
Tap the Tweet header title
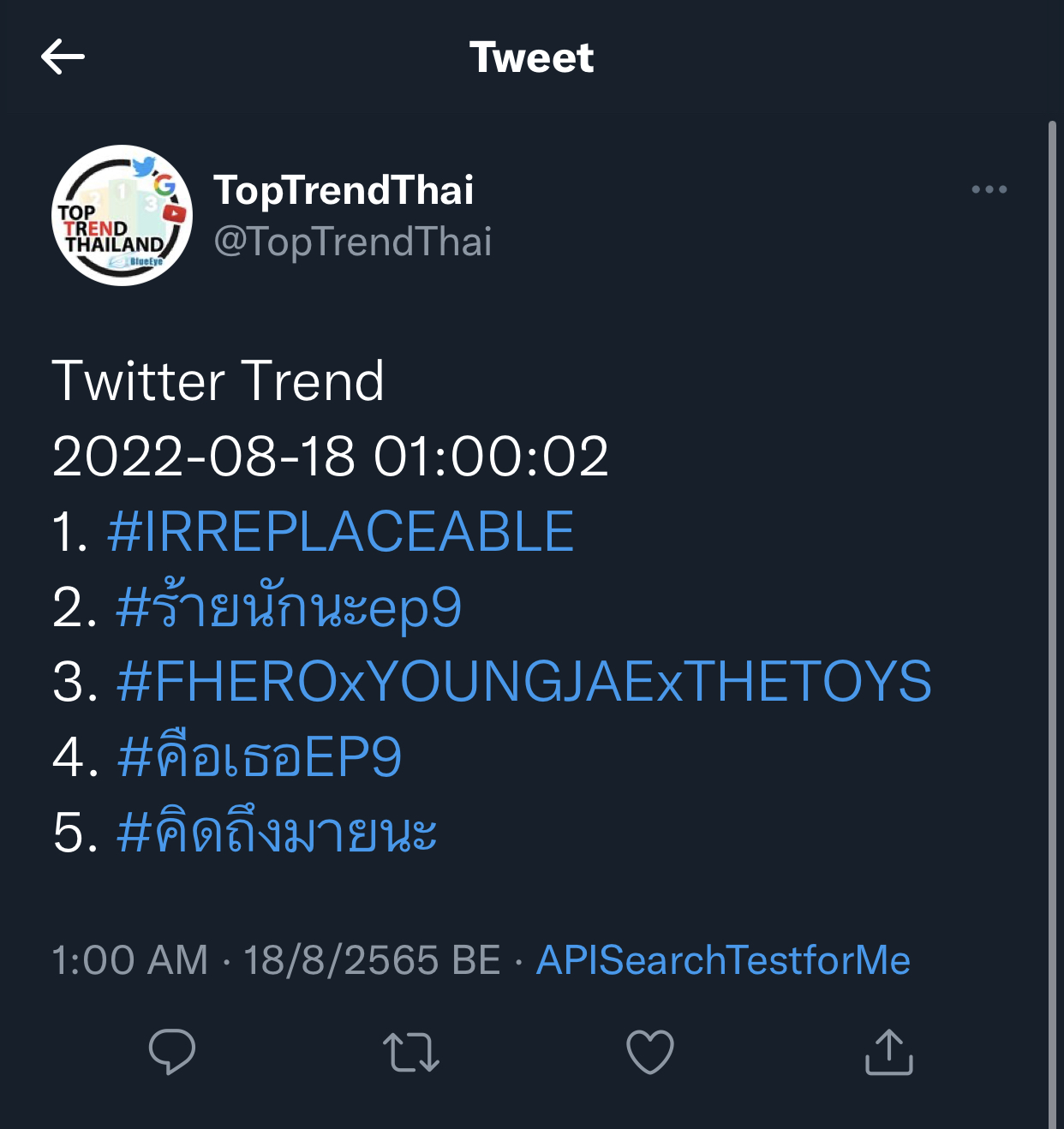(531, 57)
